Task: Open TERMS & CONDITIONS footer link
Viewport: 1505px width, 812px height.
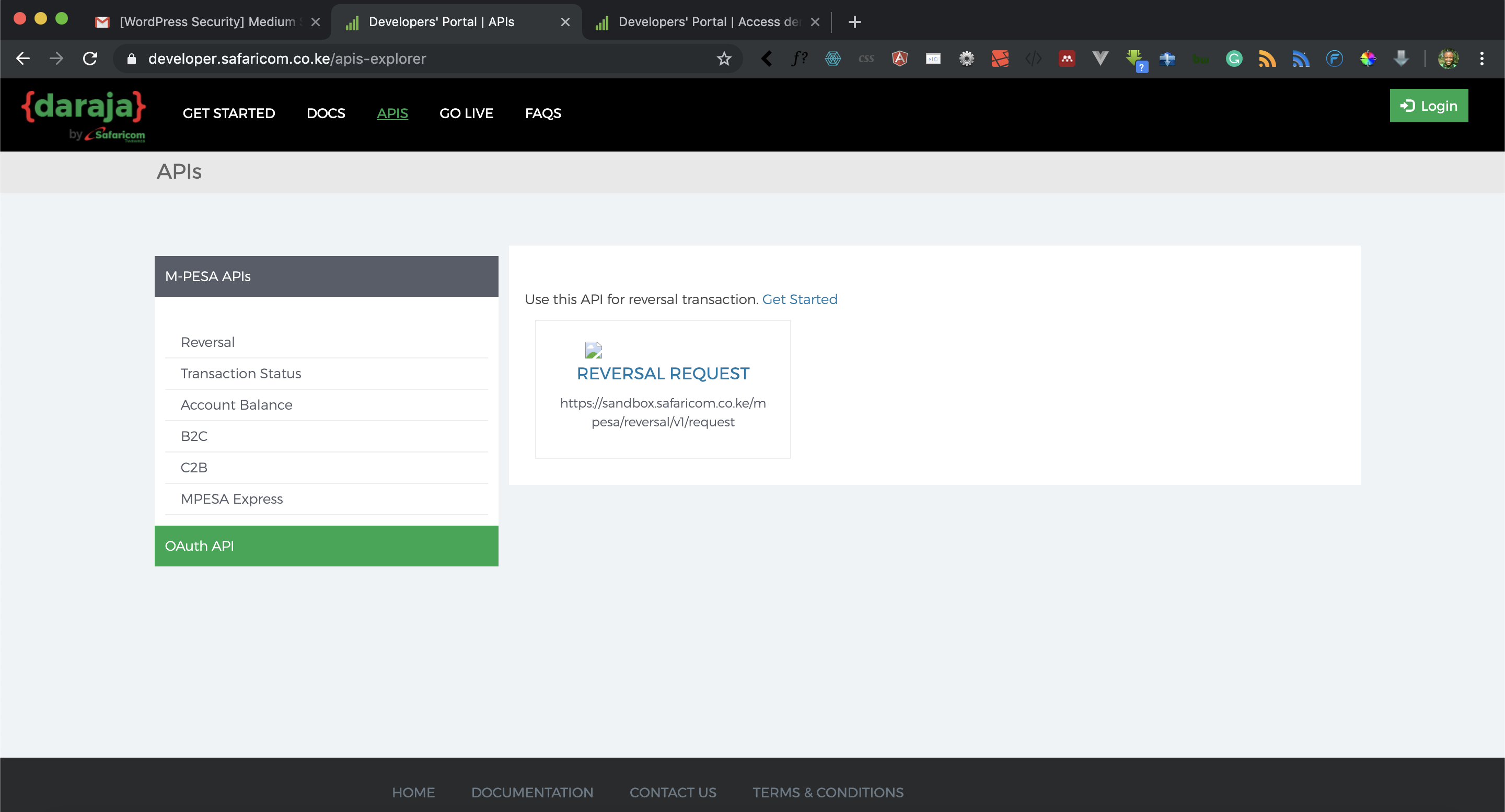Action: coord(828,792)
